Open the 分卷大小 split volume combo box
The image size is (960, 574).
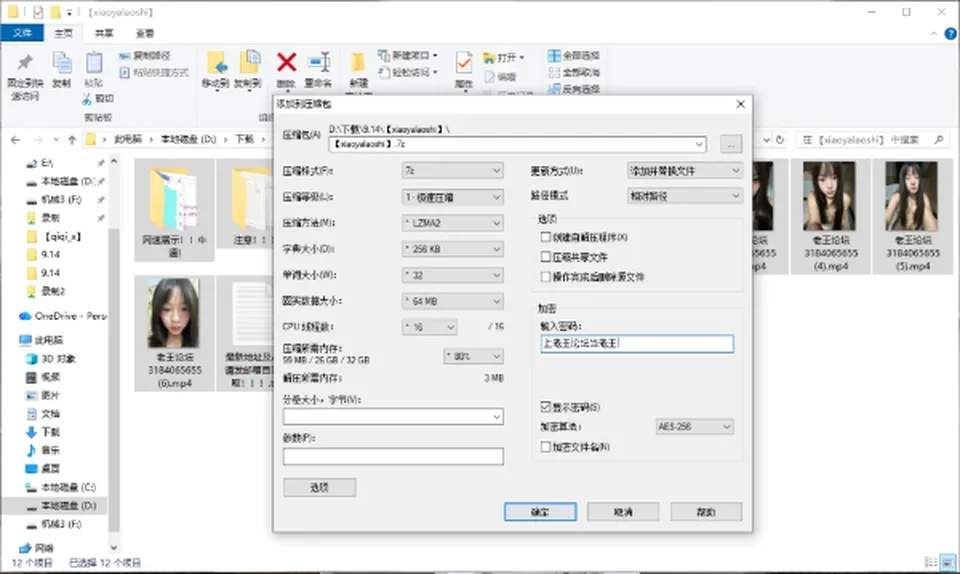[393, 417]
